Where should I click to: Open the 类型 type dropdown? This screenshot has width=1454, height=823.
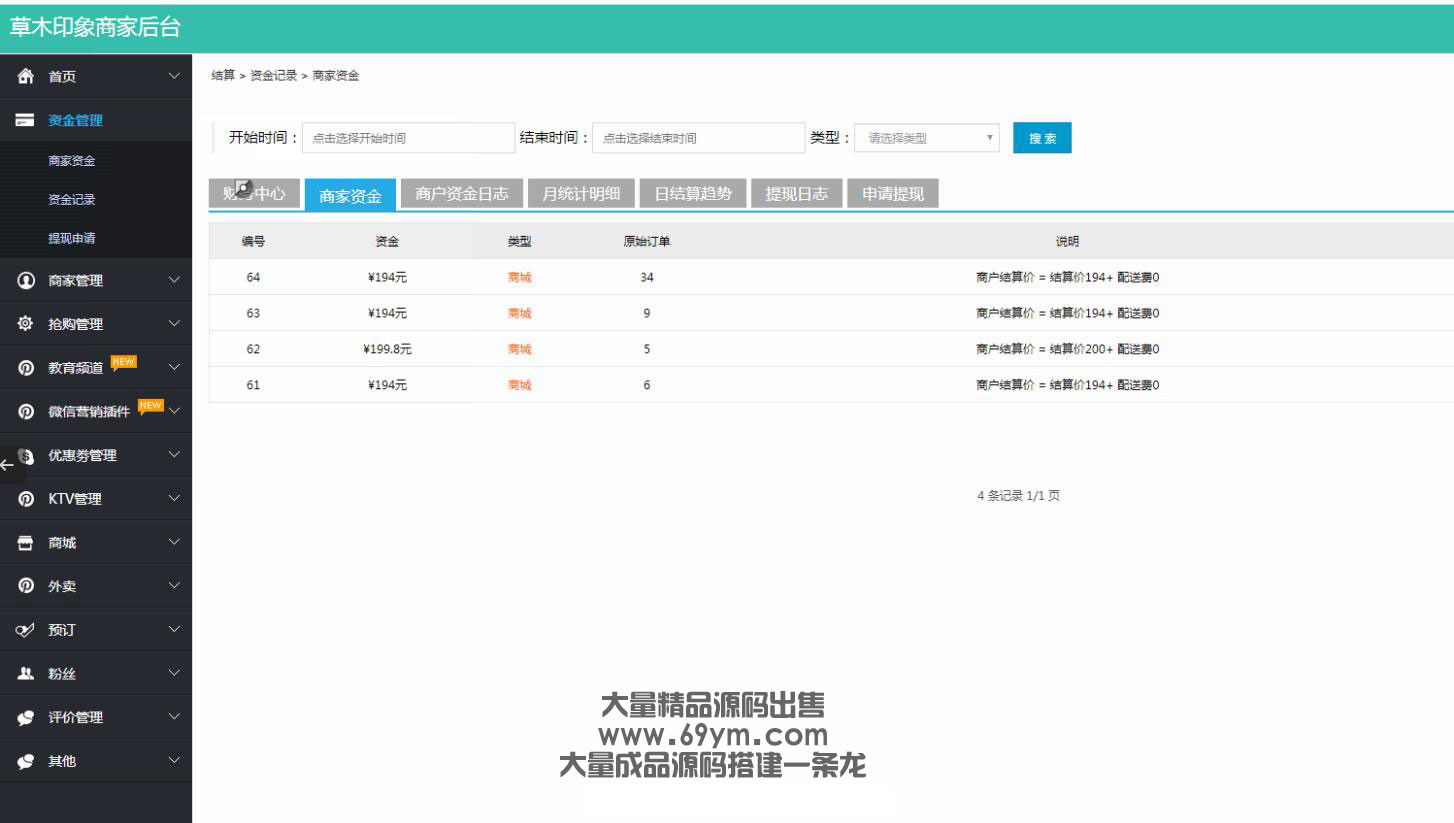click(x=928, y=138)
